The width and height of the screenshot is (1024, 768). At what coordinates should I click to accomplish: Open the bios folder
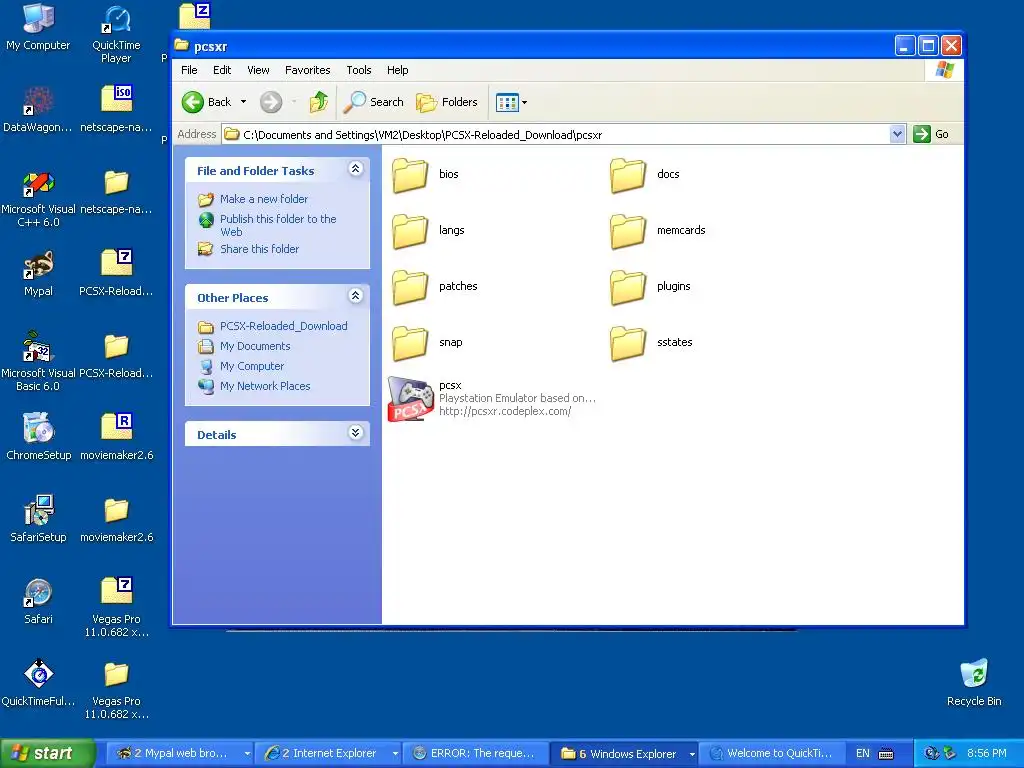[x=410, y=175]
